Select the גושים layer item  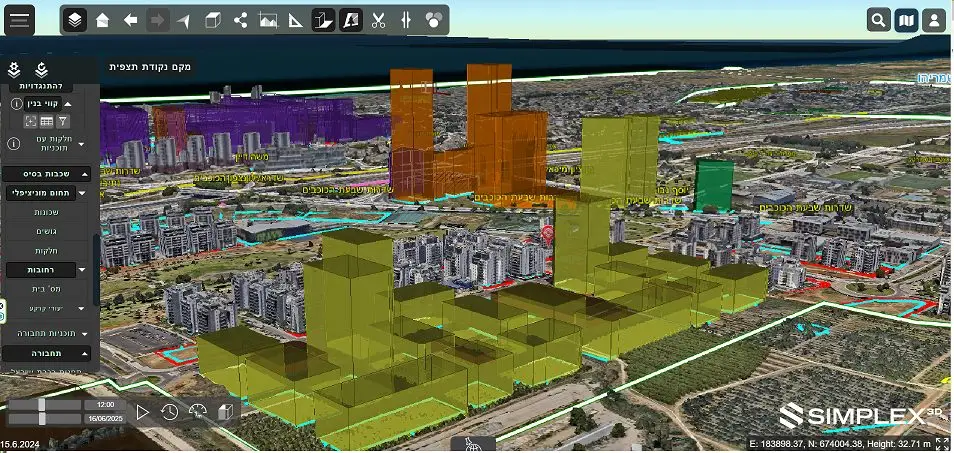(46, 232)
